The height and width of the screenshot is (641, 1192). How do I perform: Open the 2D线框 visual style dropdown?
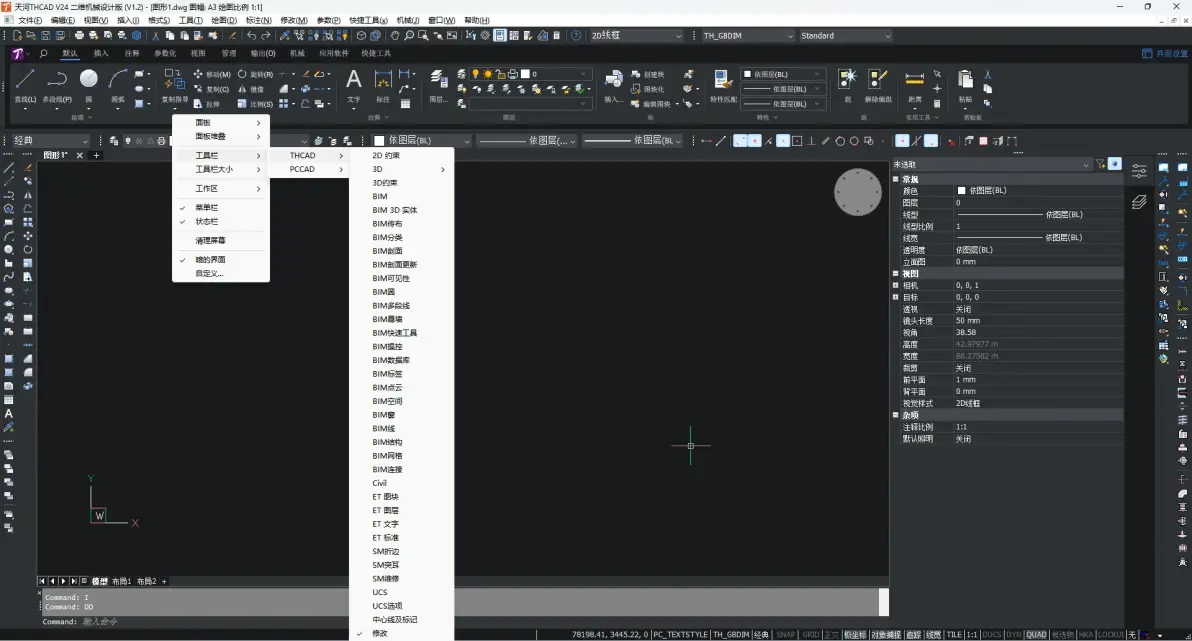[636, 36]
